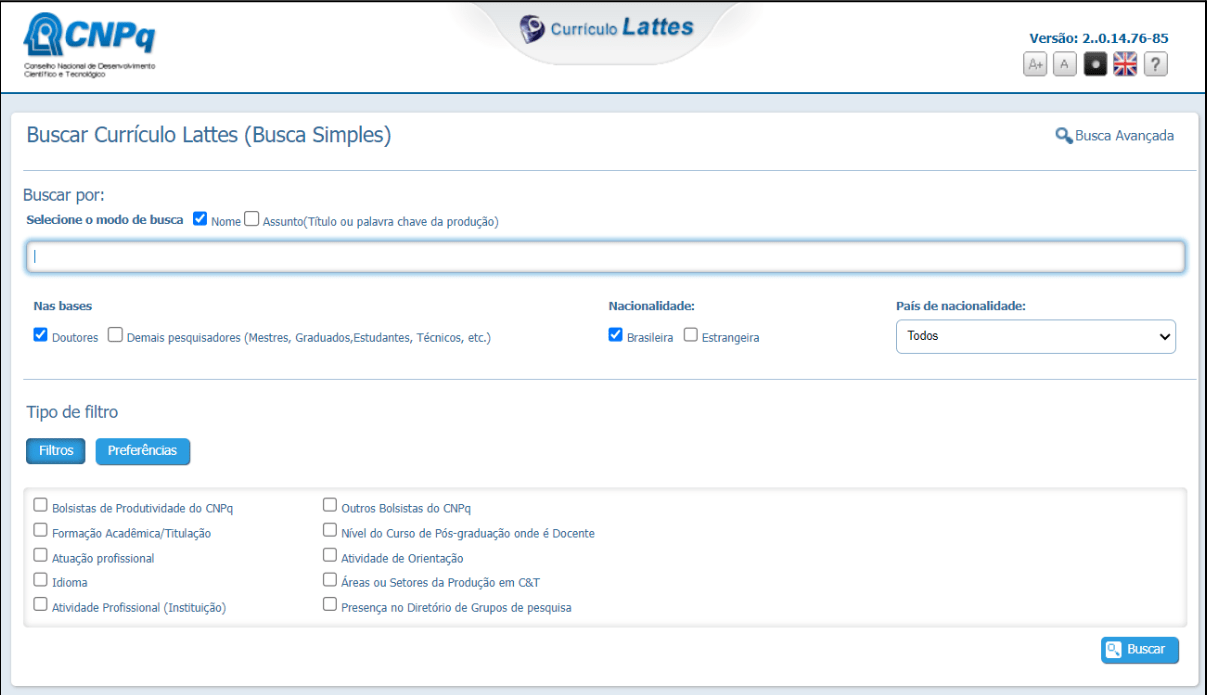Check the Estrangeira nationality checkbox
Screen dimensions: 1207x695
(x=691, y=335)
